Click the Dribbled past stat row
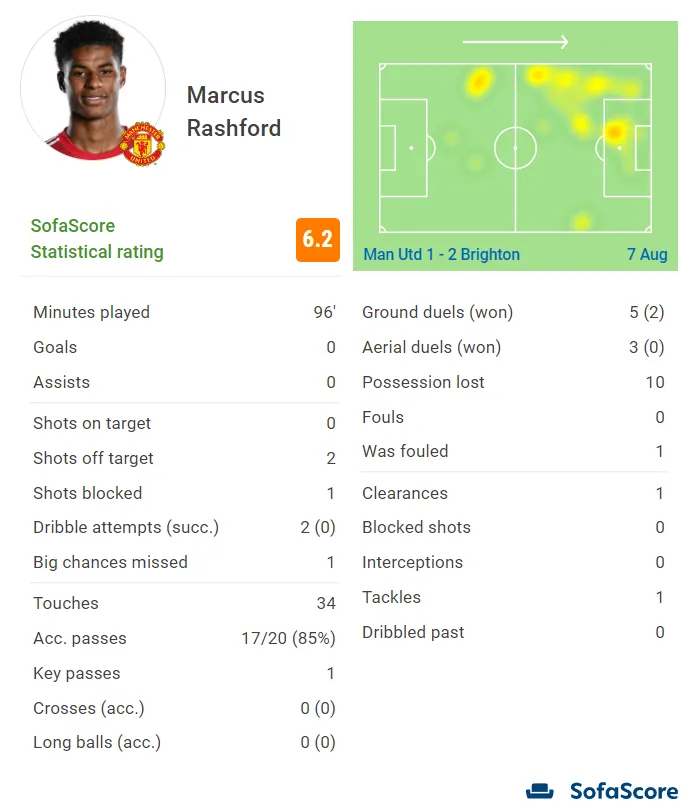Screen dimensions: 695x809 tap(513, 632)
